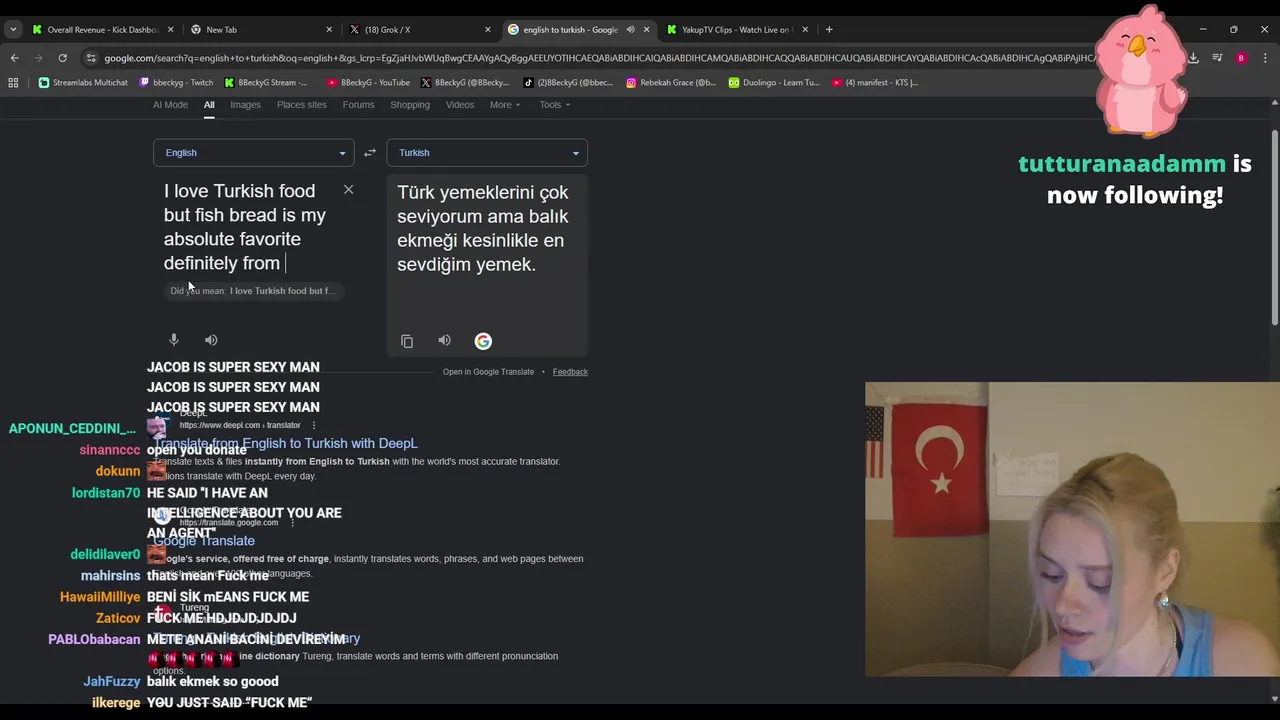Open 'Translate from English to Turkish with DeepL' result

[285, 443]
